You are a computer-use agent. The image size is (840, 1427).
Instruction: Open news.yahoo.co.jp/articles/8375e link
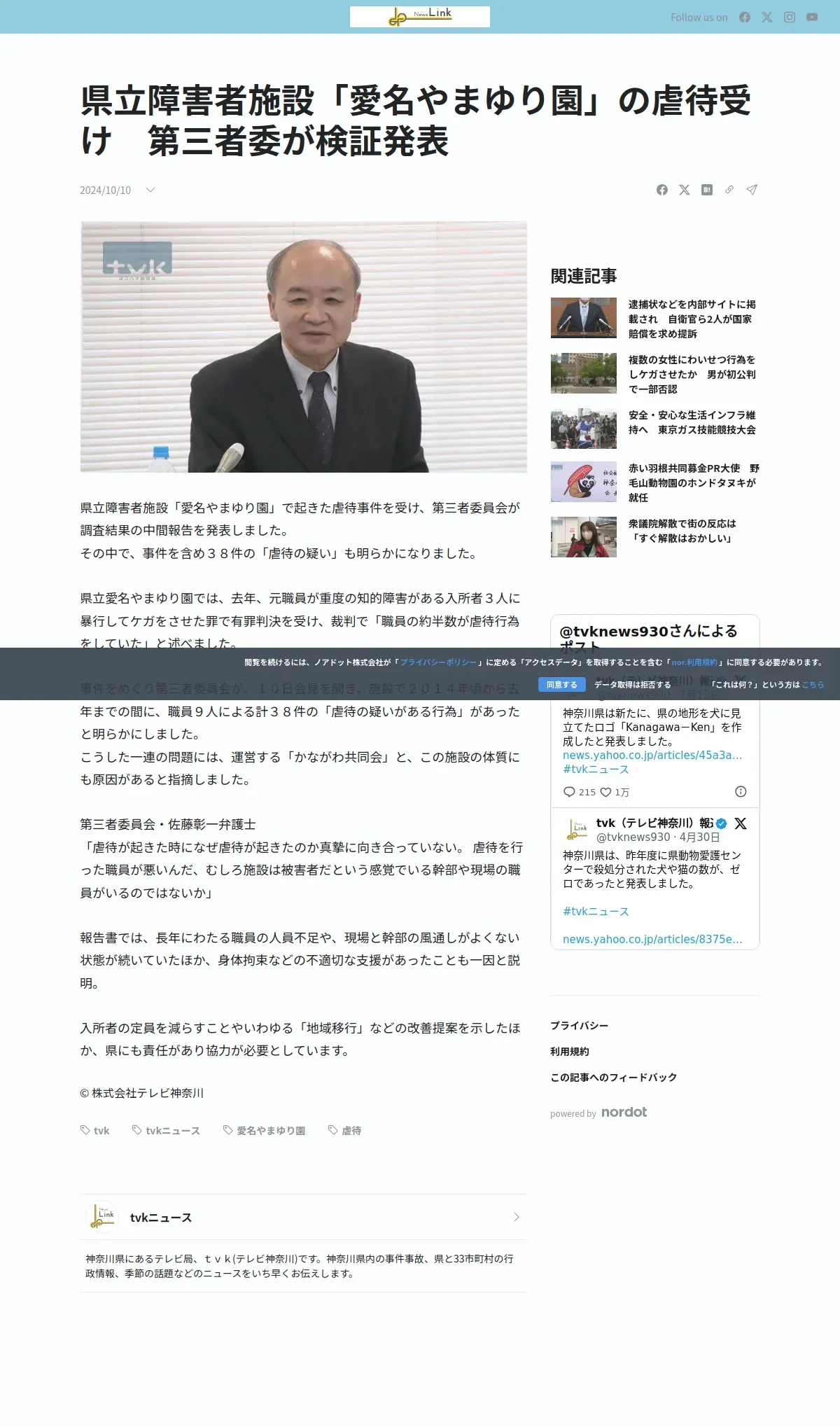click(652, 940)
